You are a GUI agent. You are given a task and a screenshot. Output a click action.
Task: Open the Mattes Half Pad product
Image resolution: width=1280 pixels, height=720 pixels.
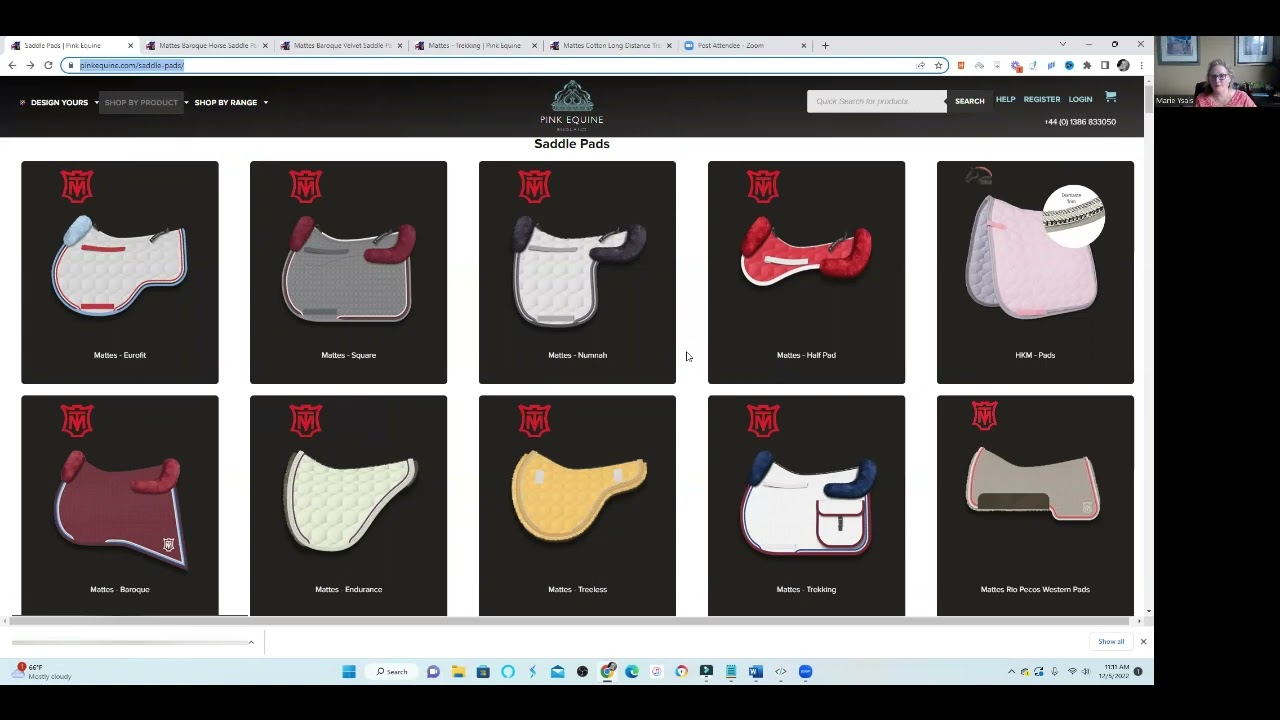point(806,272)
